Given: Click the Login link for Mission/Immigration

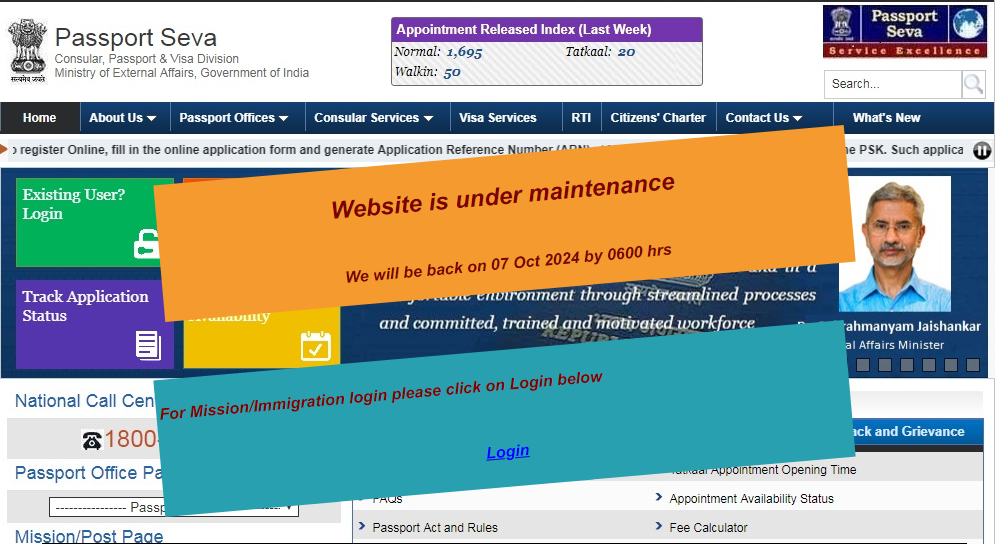Looking at the screenshot, I should click(508, 452).
